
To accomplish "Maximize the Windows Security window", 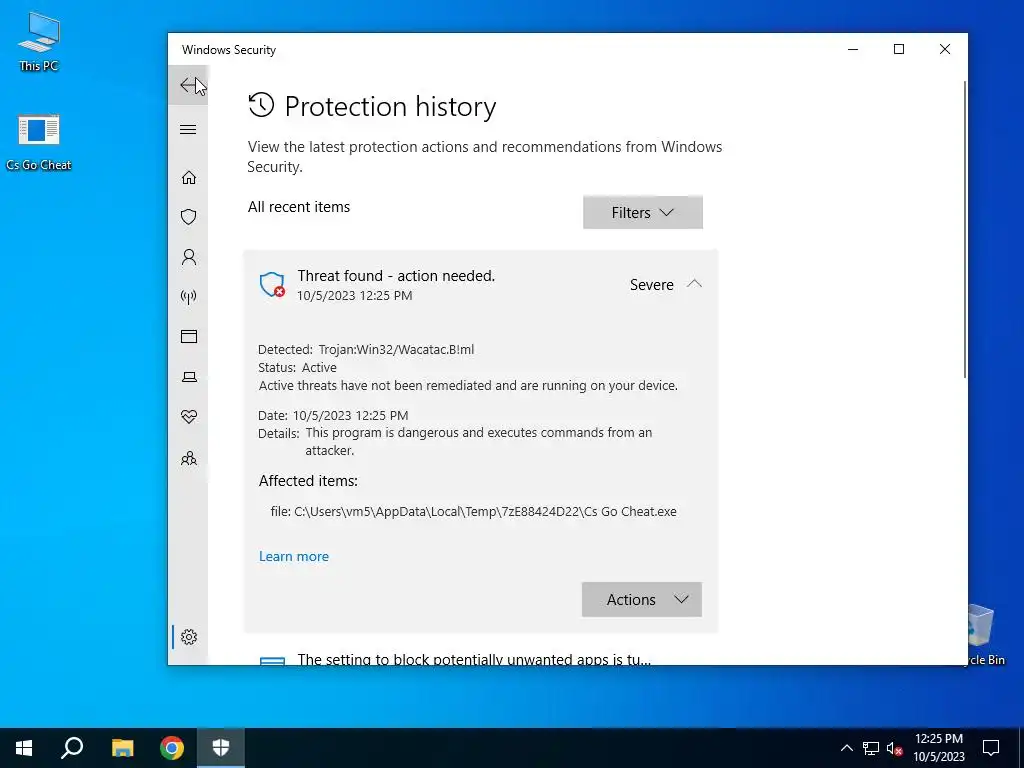I will 899,50.
